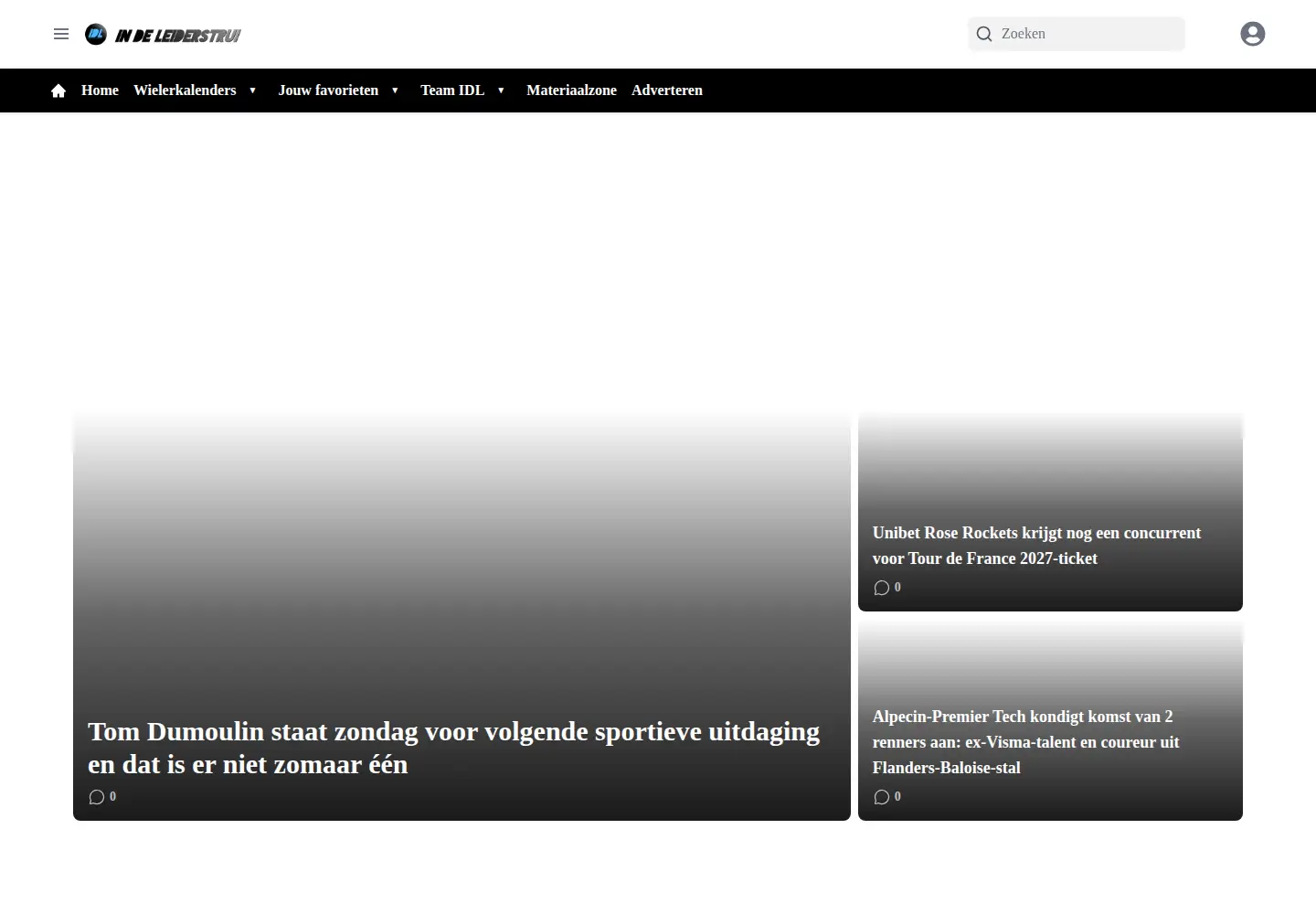Expand the Team IDL dropdown arrow
Viewport: 1316px width, 914px height.
point(501,90)
